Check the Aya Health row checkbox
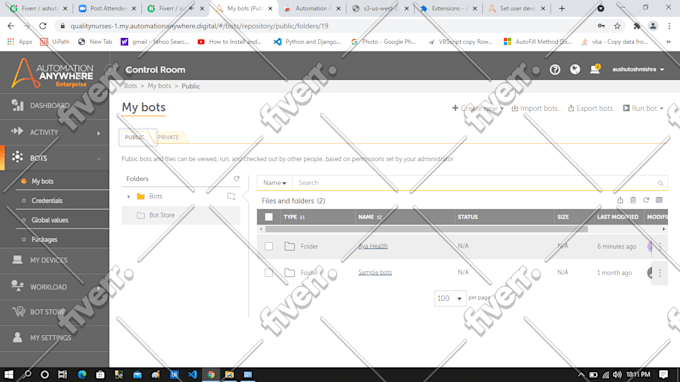The width and height of the screenshot is (680, 382). click(269, 246)
